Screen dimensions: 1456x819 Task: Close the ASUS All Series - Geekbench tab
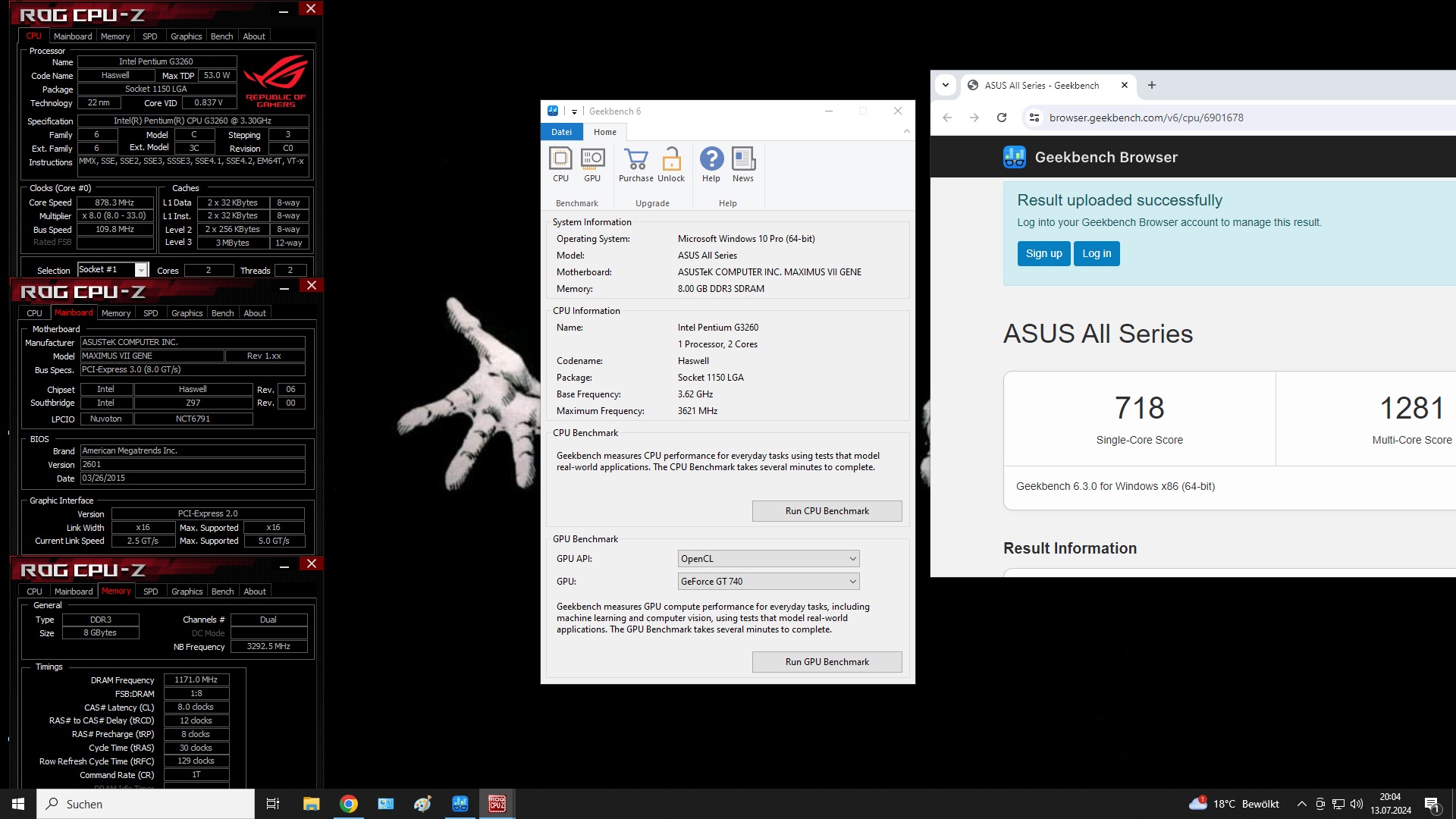point(1125,85)
